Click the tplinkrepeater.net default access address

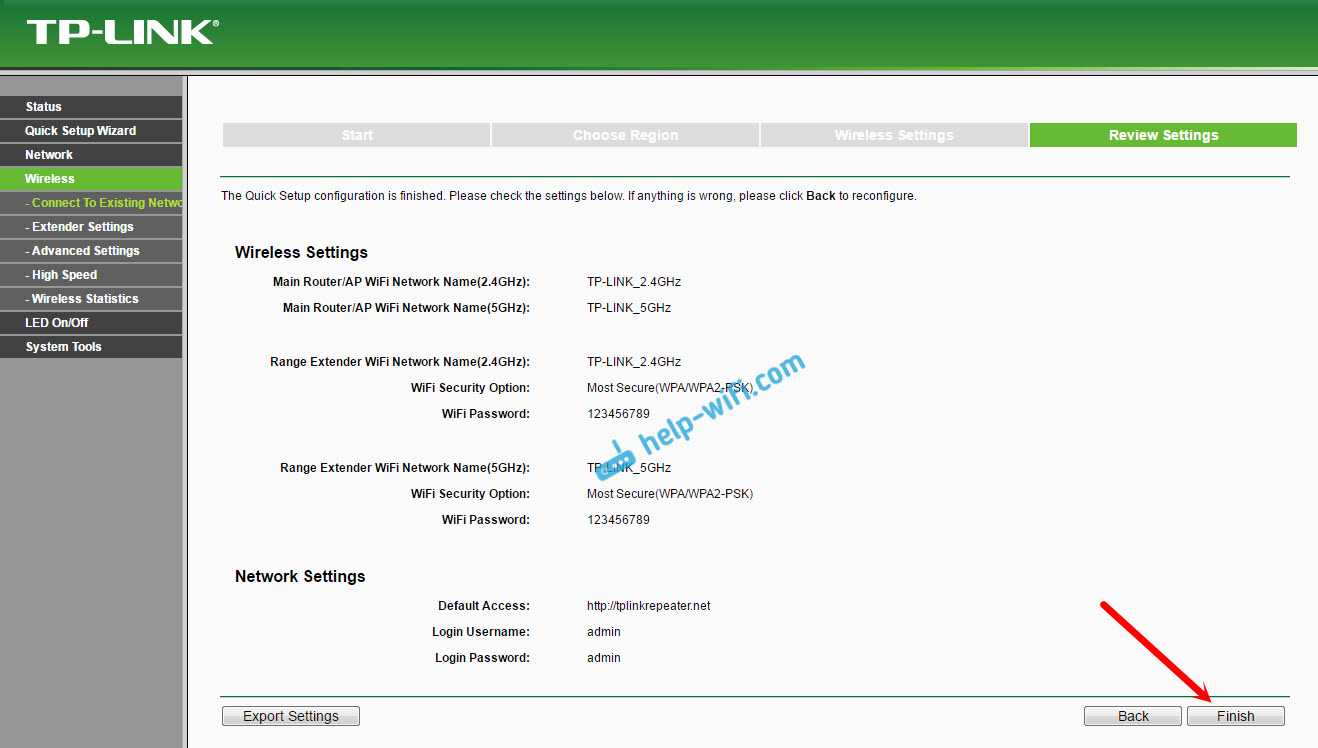point(648,606)
